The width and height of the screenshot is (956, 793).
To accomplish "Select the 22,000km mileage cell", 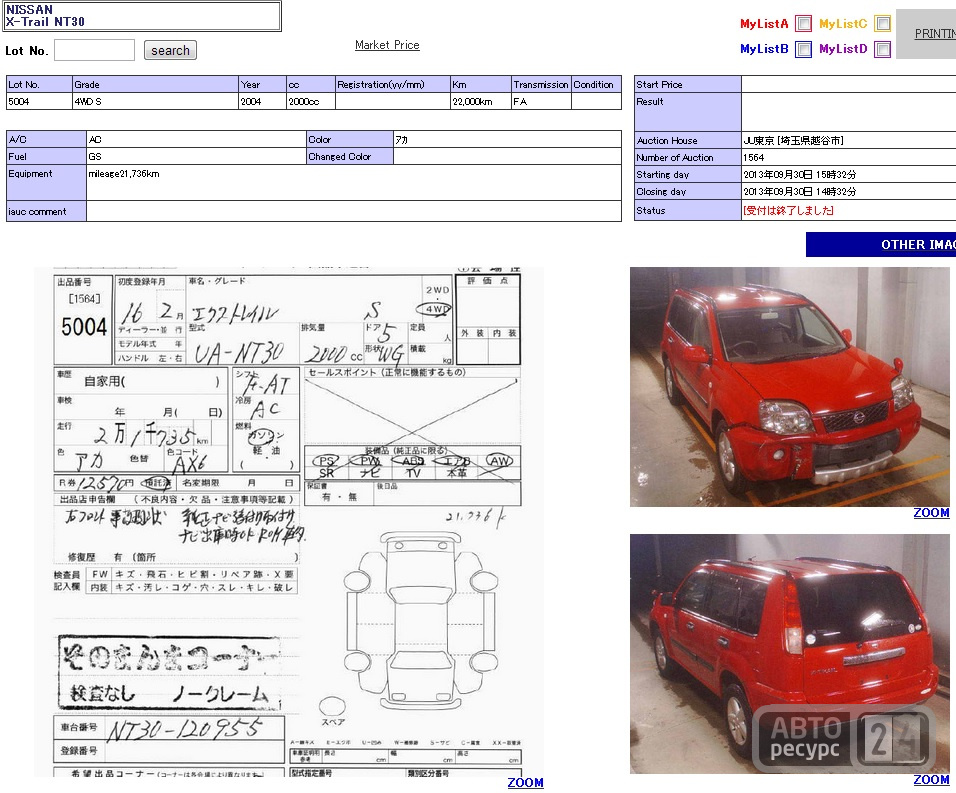I will point(480,101).
